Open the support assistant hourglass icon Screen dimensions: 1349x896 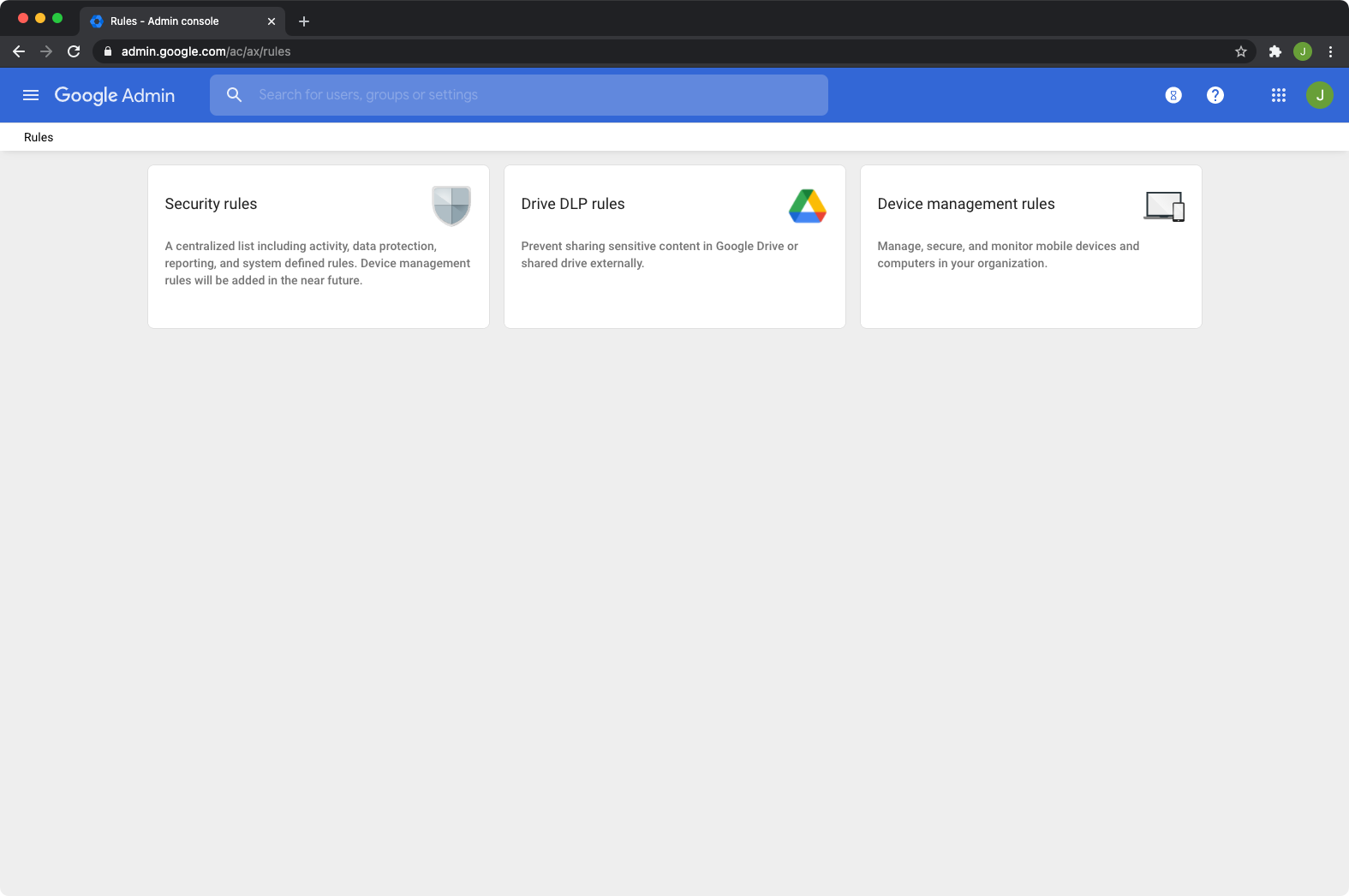click(1173, 95)
